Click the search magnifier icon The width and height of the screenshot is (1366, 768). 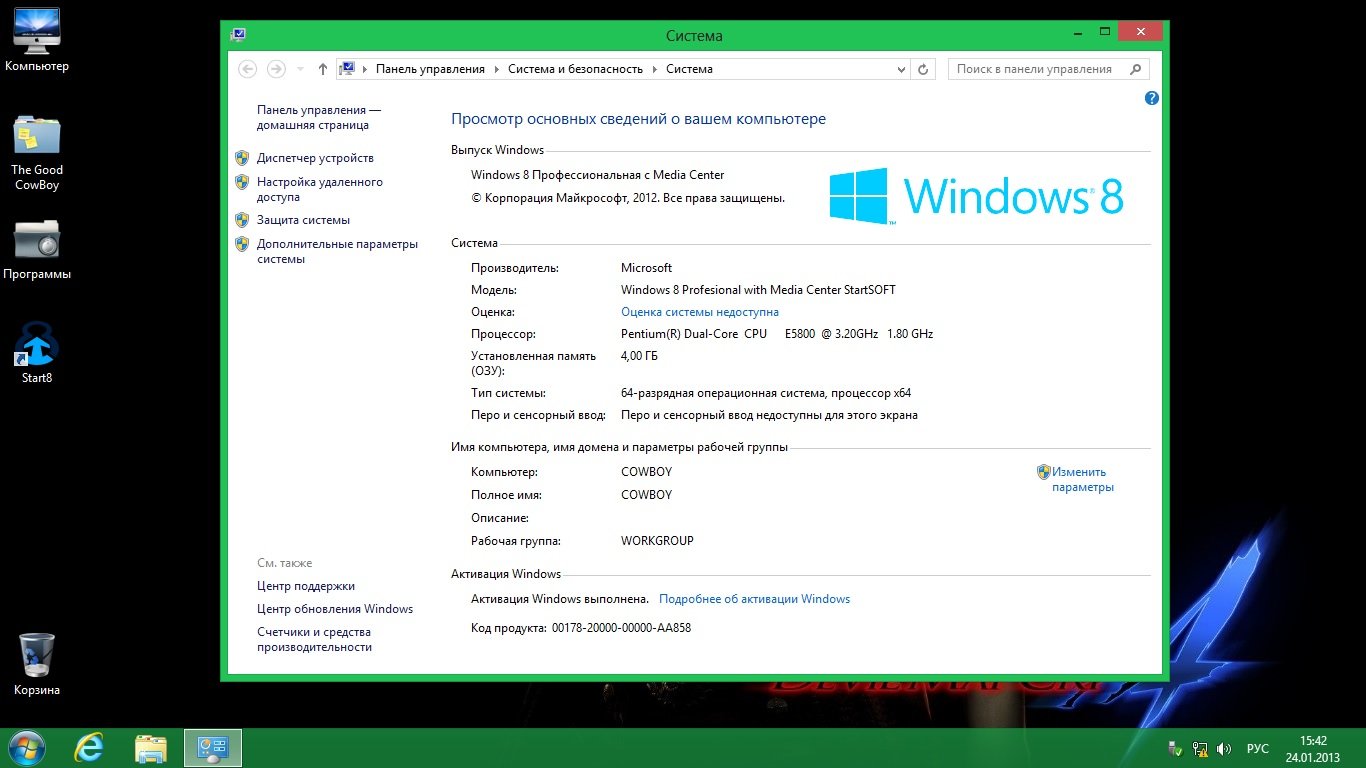pyautogui.click(x=1135, y=69)
